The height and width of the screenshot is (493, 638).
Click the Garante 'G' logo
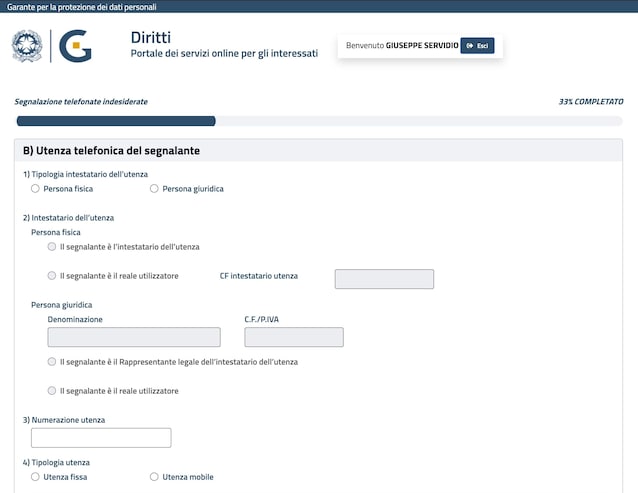[77, 46]
